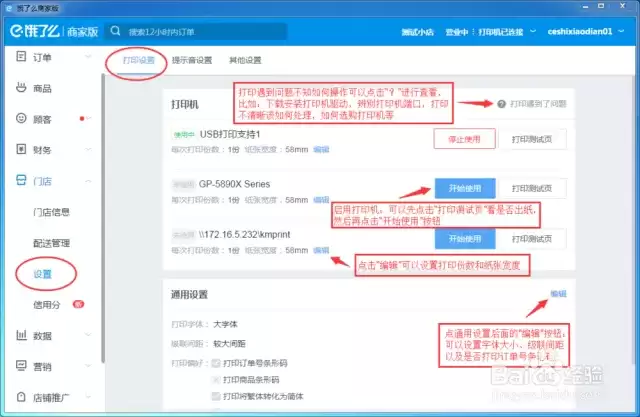Image resolution: width=640 pixels, height=417 pixels.
Task: Enable the 打印将繁体转化为简体 checkbox
Action: click(216, 396)
